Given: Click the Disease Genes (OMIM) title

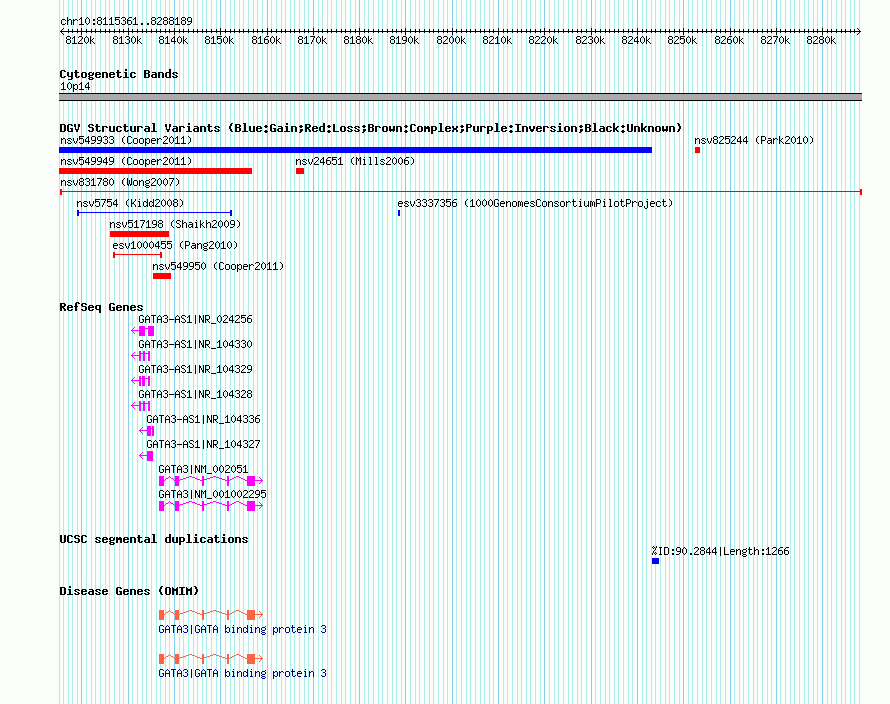Looking at the screenshot, I should point(129,591).
